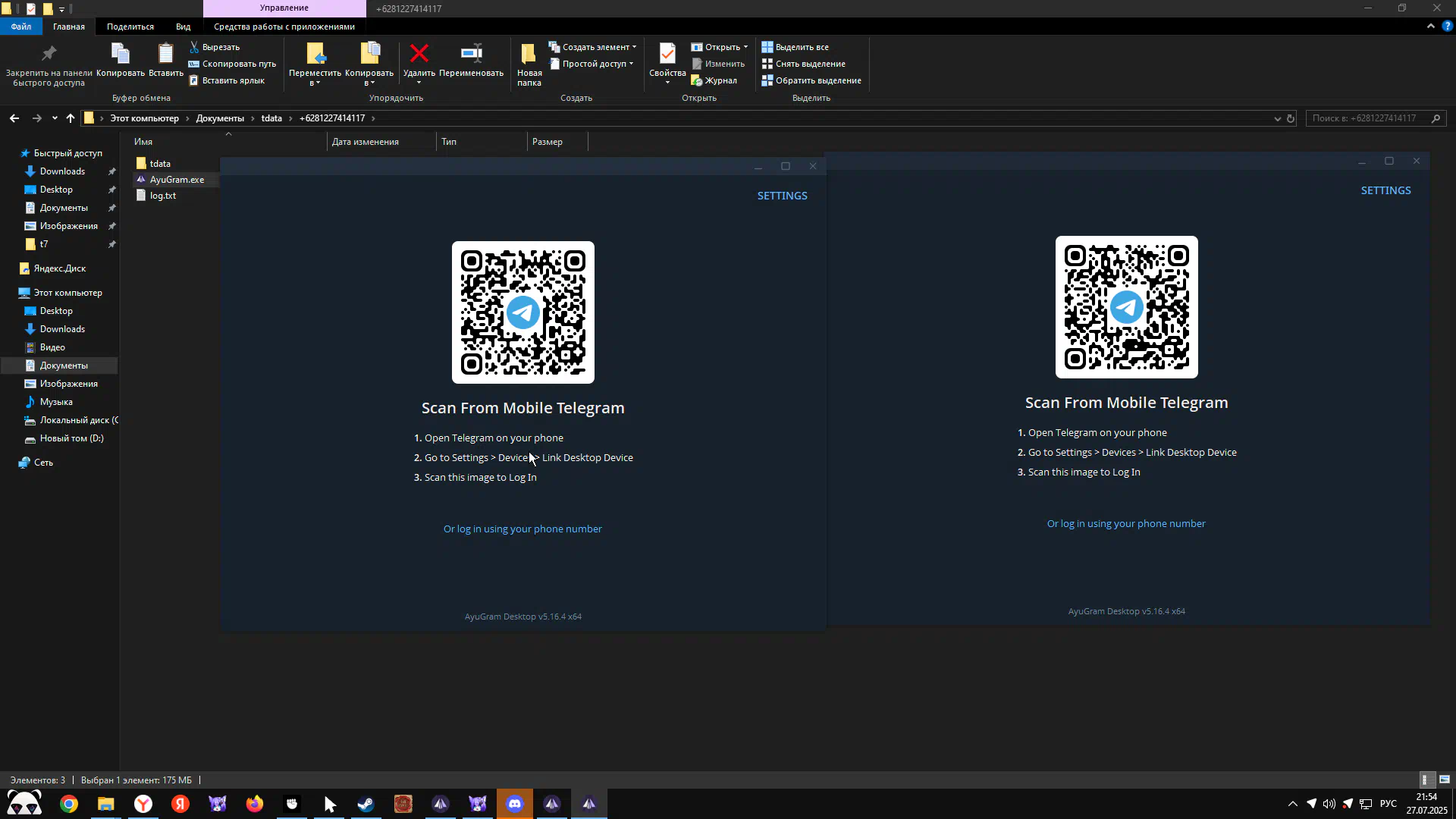1456x819 pixels.
Task: Click the Управление contextual tab
Action: pos(284,8)
